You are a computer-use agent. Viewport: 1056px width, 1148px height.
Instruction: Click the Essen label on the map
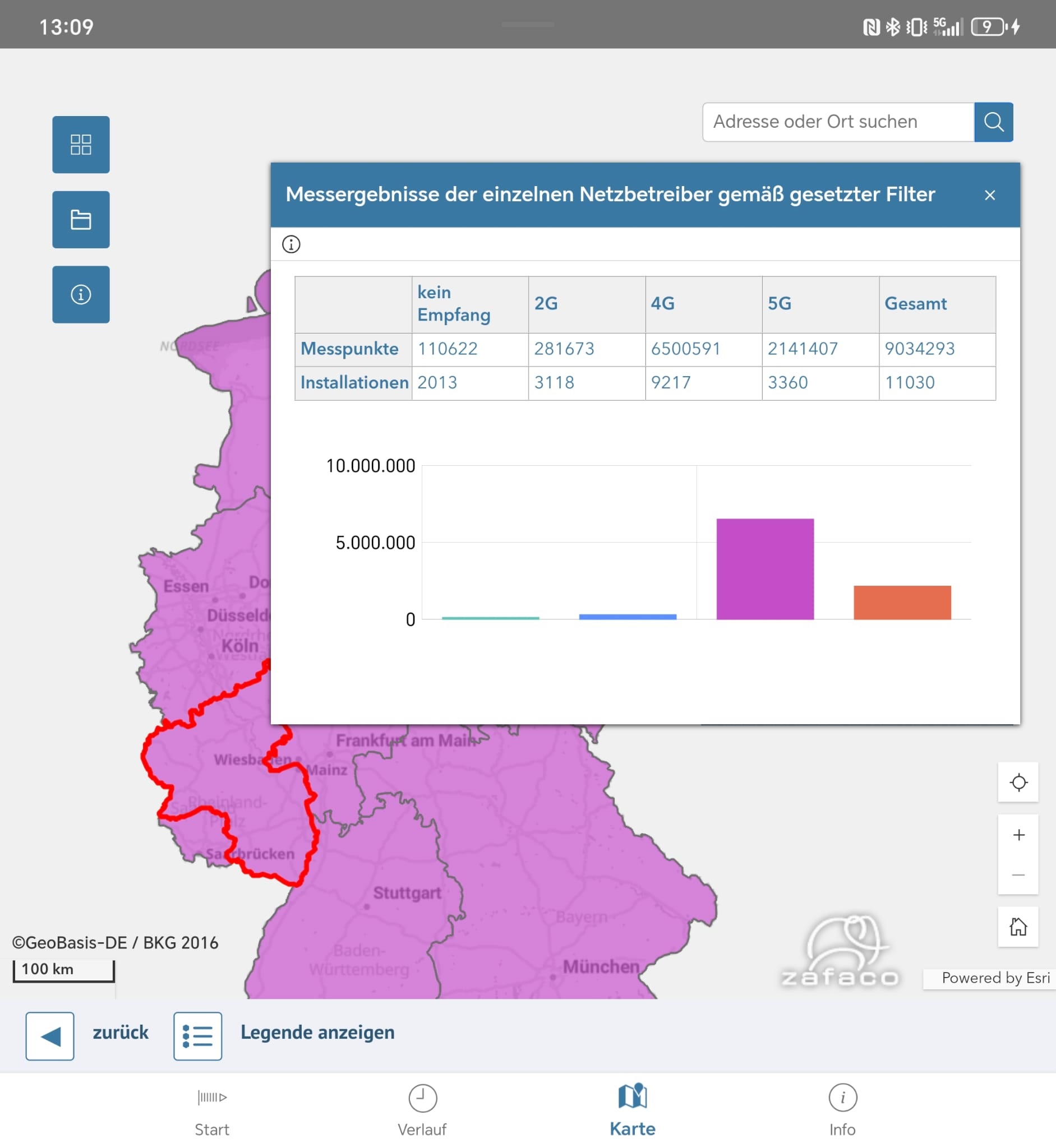coord(186,586)
